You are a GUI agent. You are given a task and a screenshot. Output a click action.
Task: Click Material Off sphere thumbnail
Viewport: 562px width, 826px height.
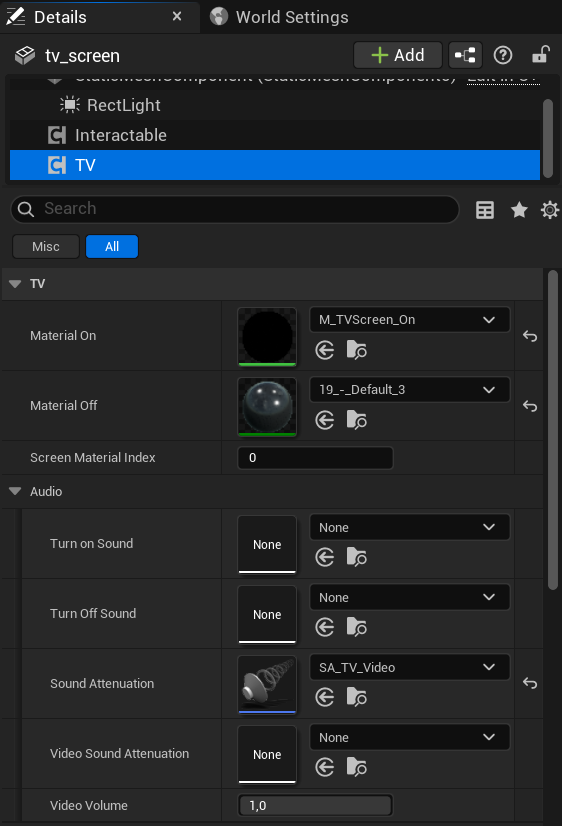(x=267, y=407)
